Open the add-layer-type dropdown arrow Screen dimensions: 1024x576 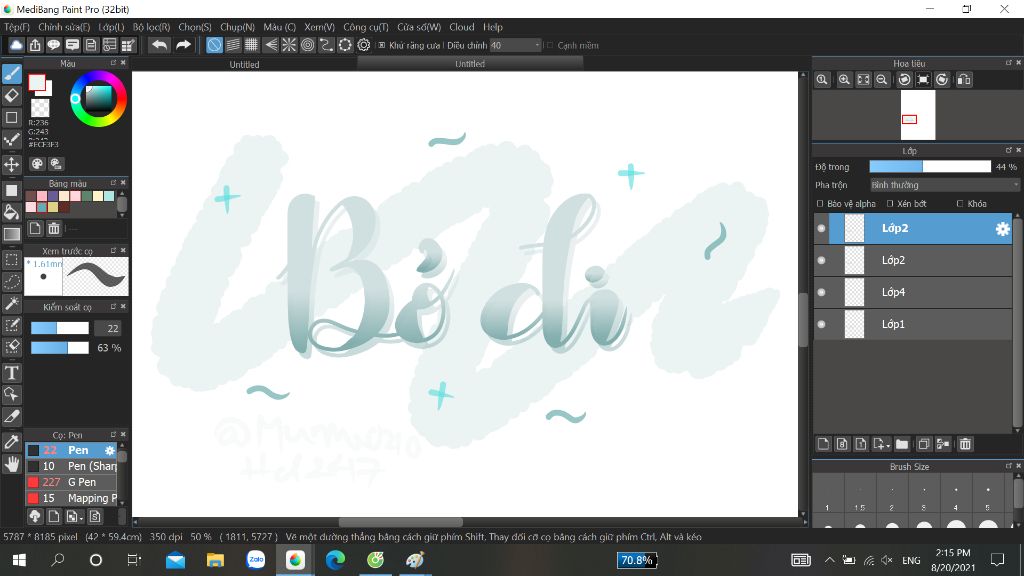[889, 445]
